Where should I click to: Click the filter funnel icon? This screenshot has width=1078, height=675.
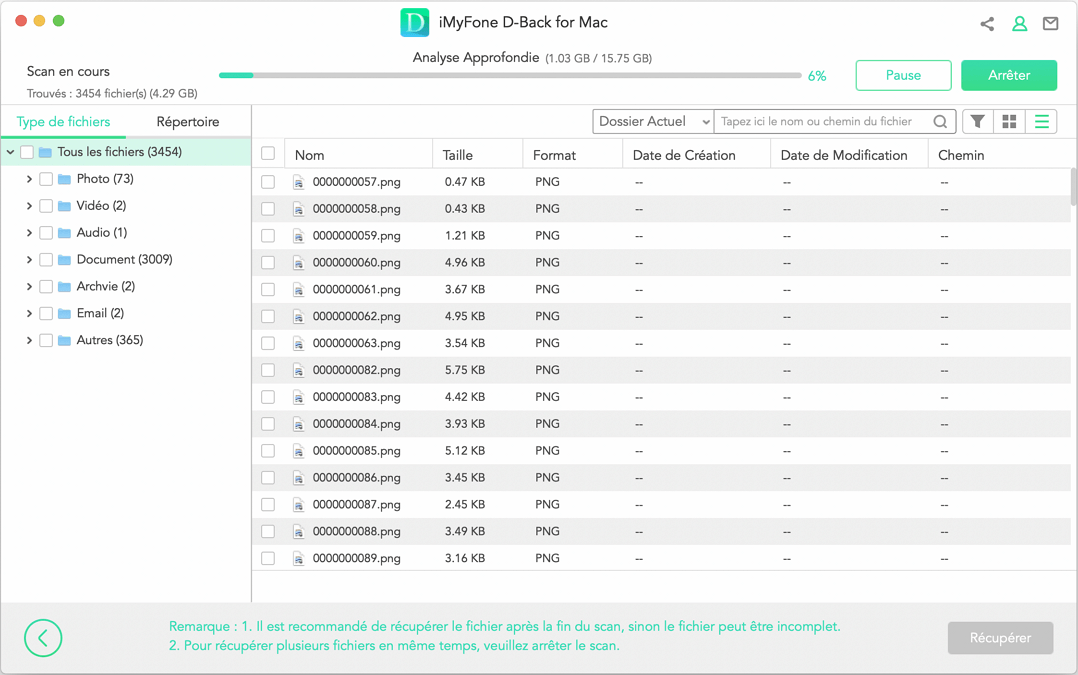click(977, 122)
